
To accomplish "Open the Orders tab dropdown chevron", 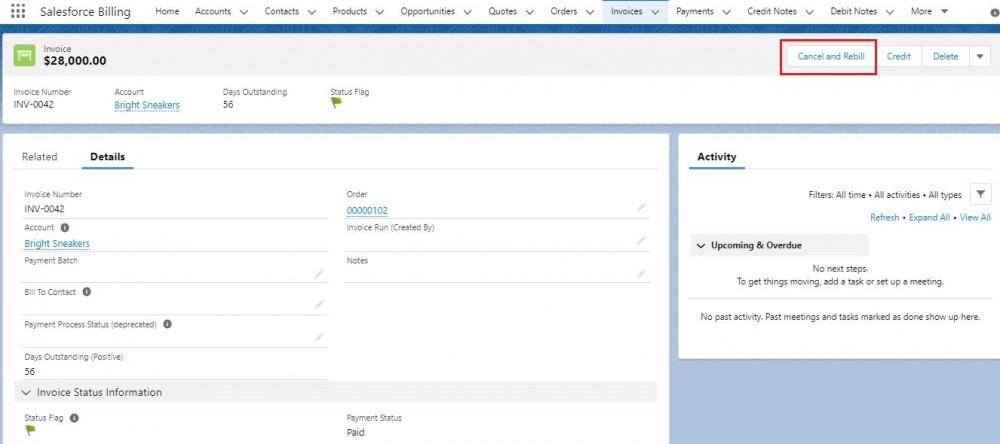I will click(590, 11).
